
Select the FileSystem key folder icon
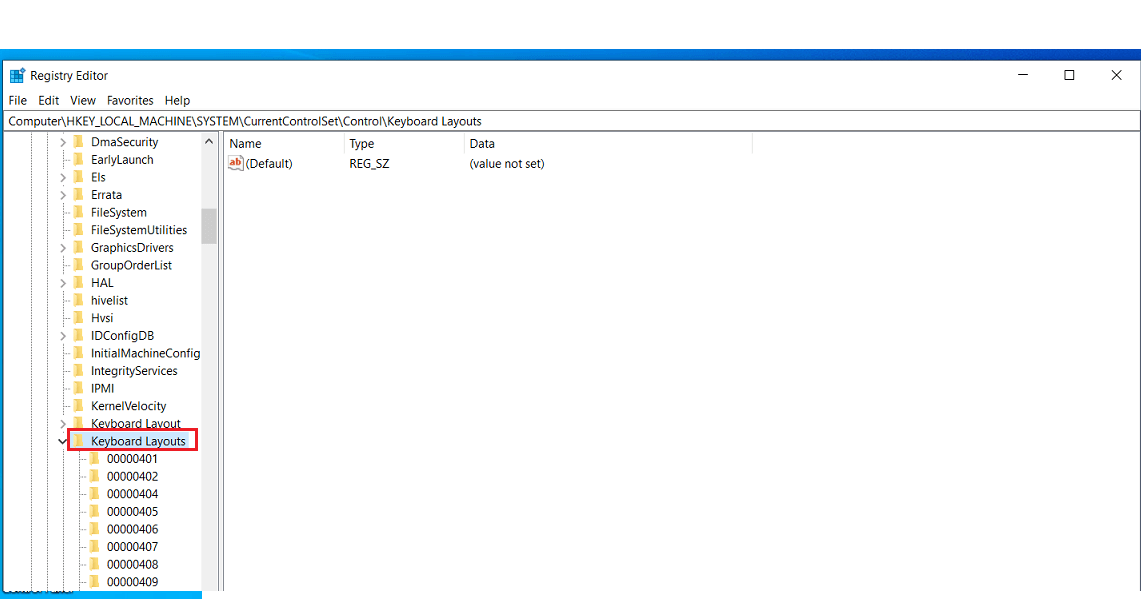79,213
